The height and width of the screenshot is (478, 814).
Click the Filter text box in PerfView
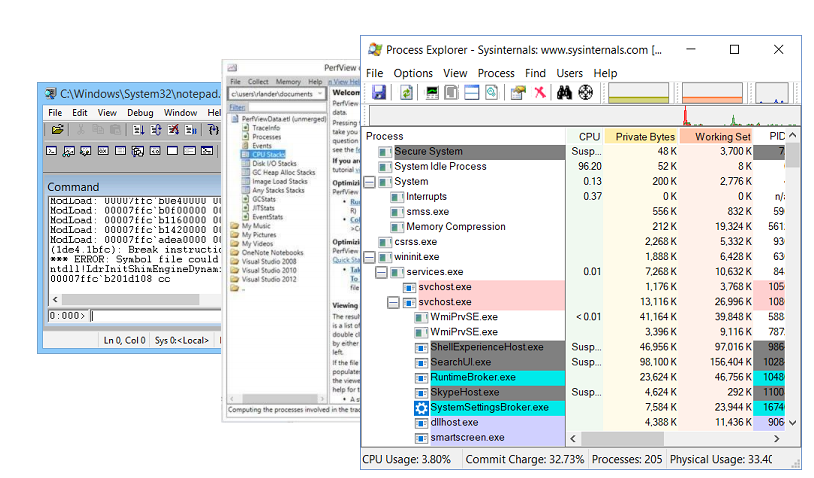point(287,107)
